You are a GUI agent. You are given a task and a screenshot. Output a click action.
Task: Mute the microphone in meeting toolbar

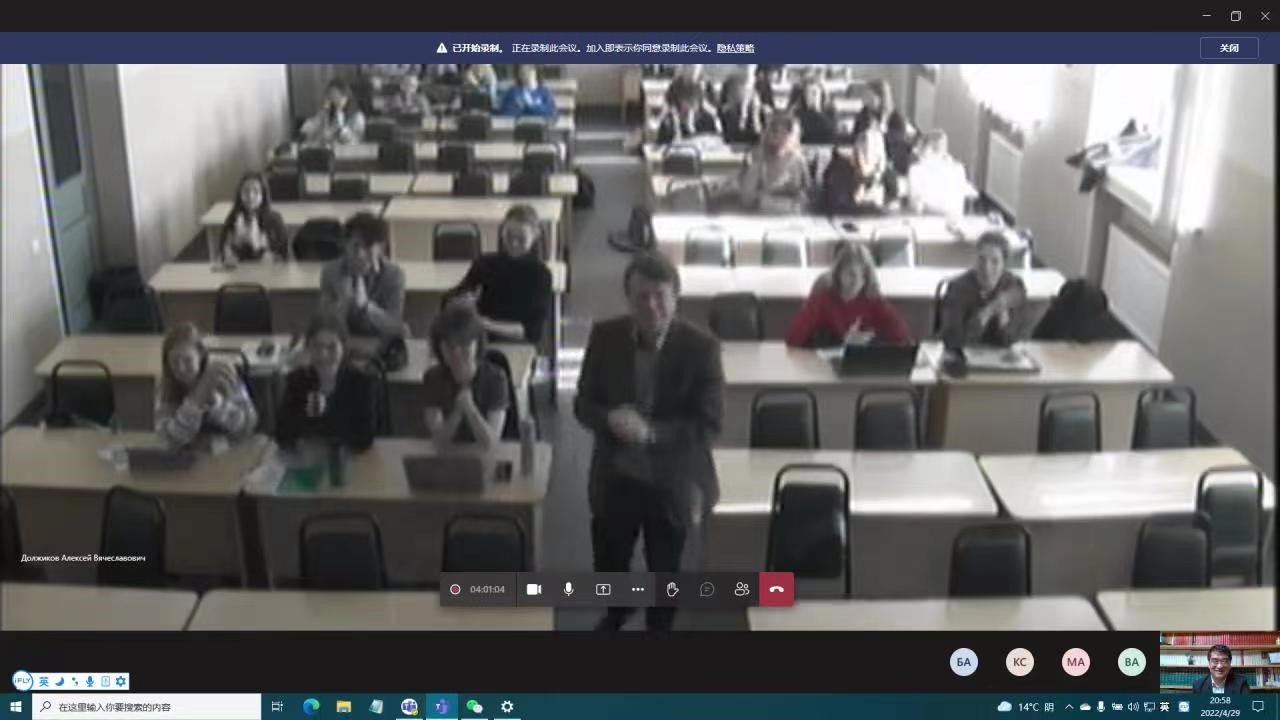[x=568, y=590]
